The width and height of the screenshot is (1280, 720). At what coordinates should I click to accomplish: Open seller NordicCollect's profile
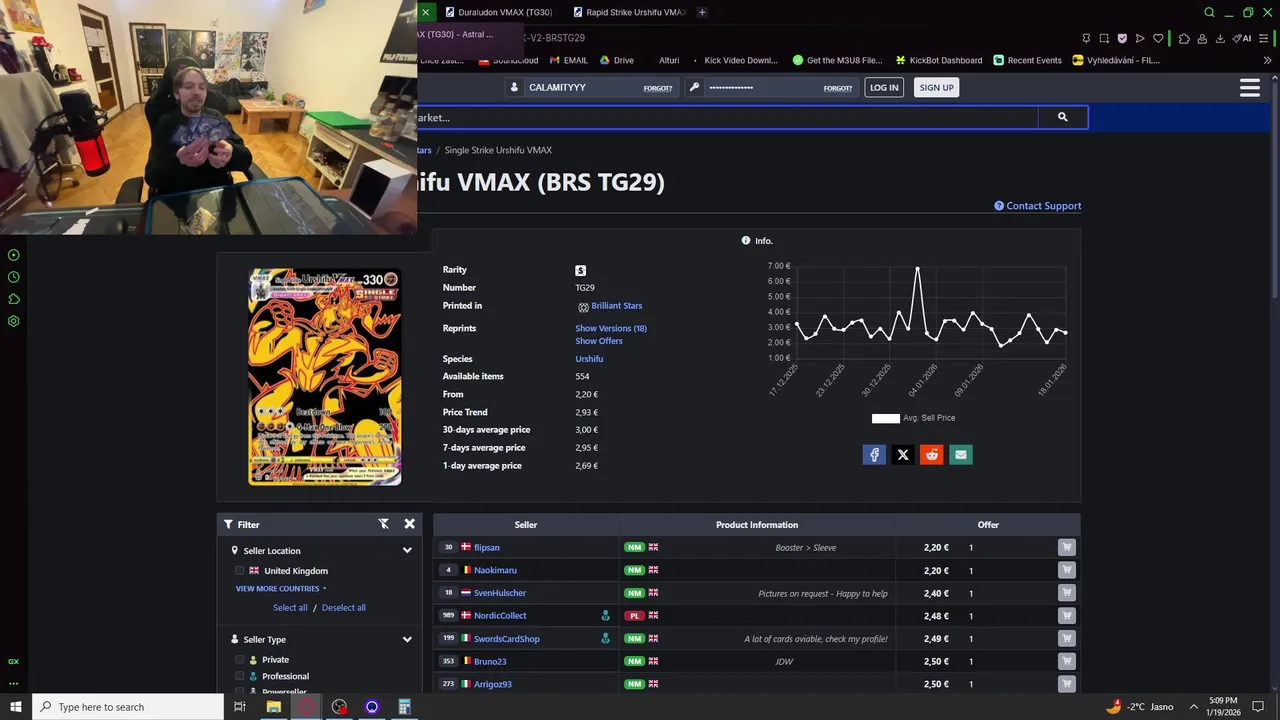[500, 616]
